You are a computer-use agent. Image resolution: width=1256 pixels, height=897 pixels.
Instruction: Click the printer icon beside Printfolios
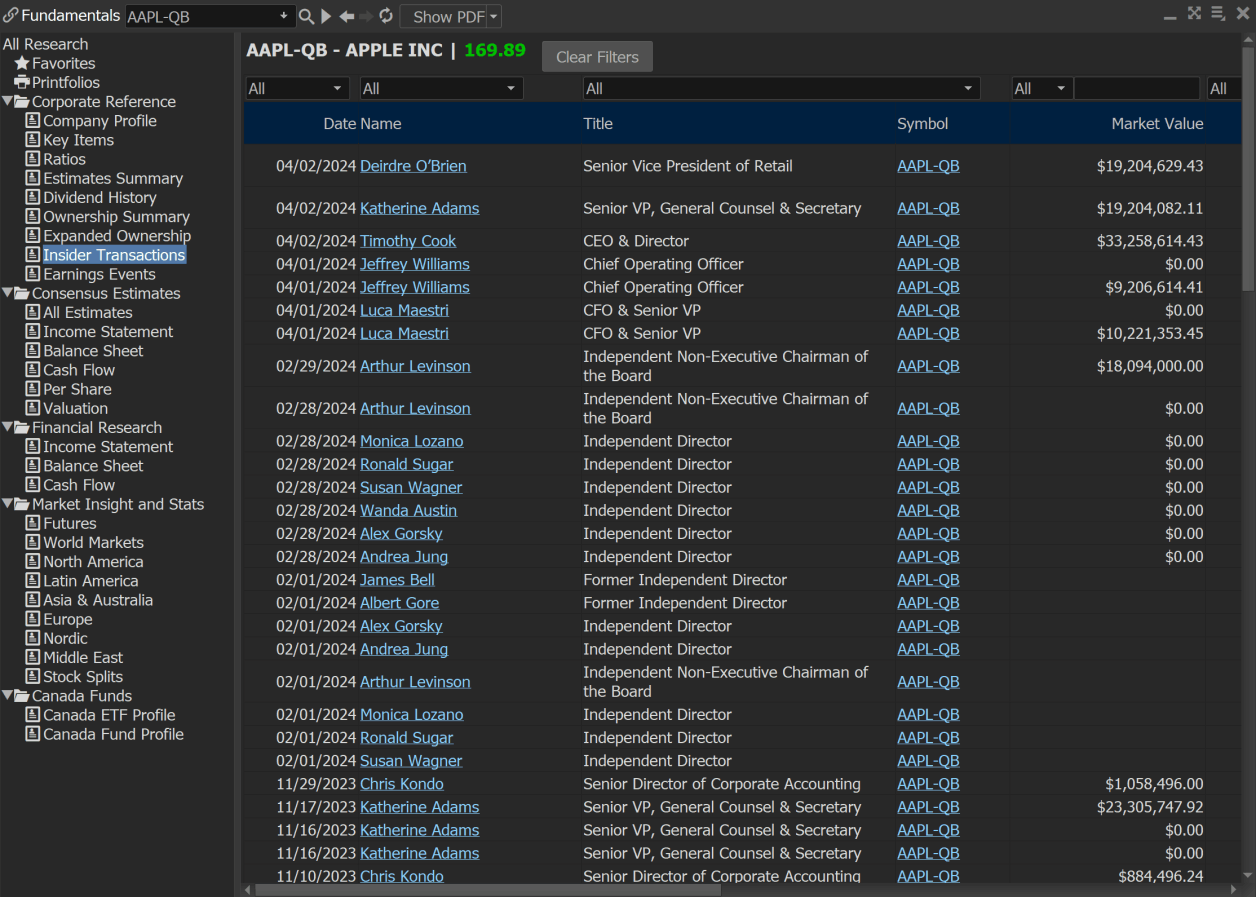click(x=22, y=82)
